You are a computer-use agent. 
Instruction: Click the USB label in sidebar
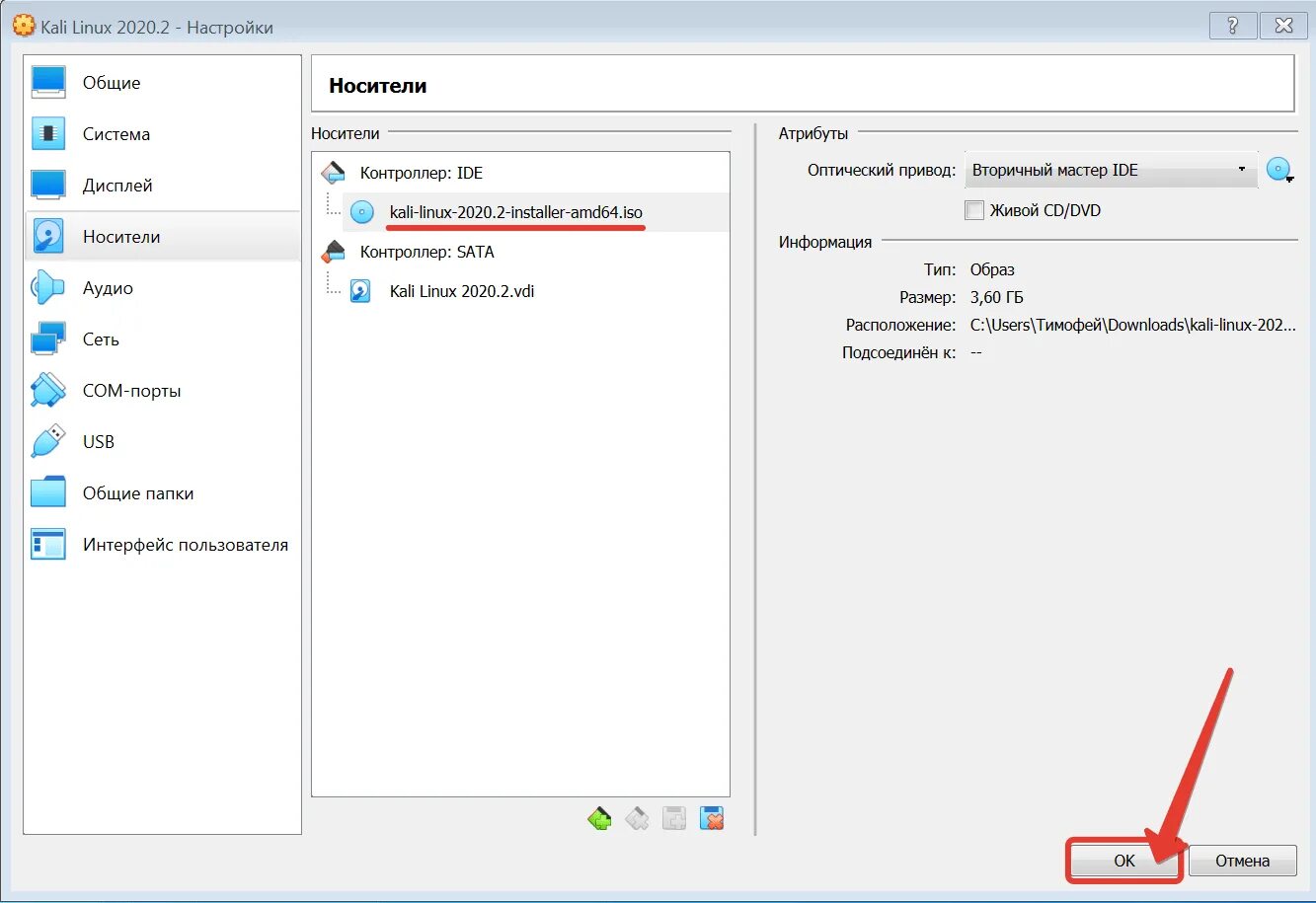[x=99, y=442]
